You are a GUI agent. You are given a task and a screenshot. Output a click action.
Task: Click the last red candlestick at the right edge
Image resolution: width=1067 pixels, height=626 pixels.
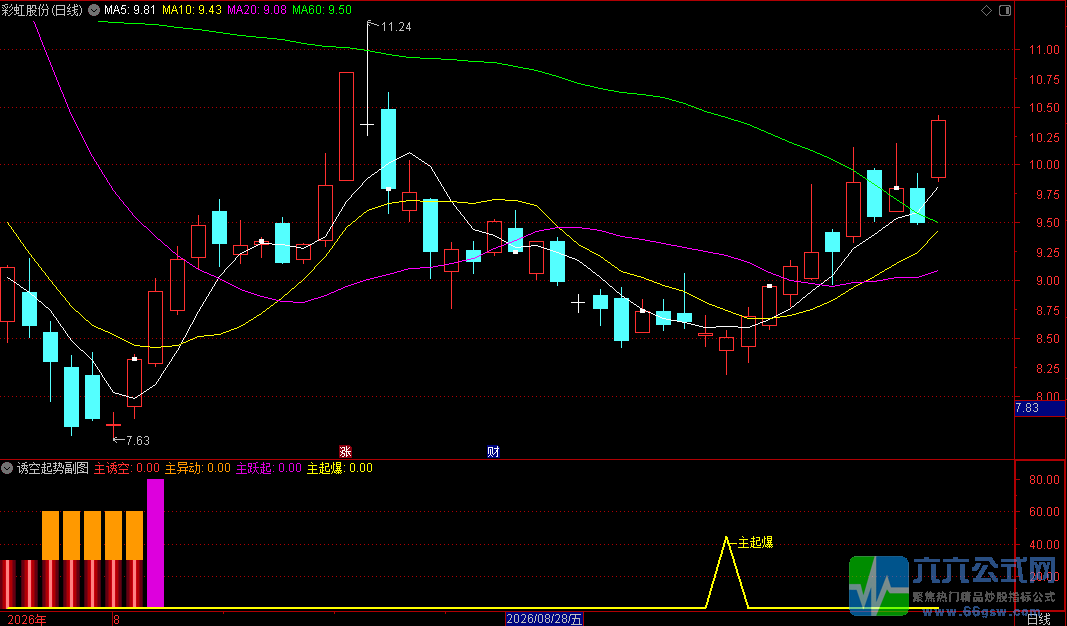tap(938, 148)
